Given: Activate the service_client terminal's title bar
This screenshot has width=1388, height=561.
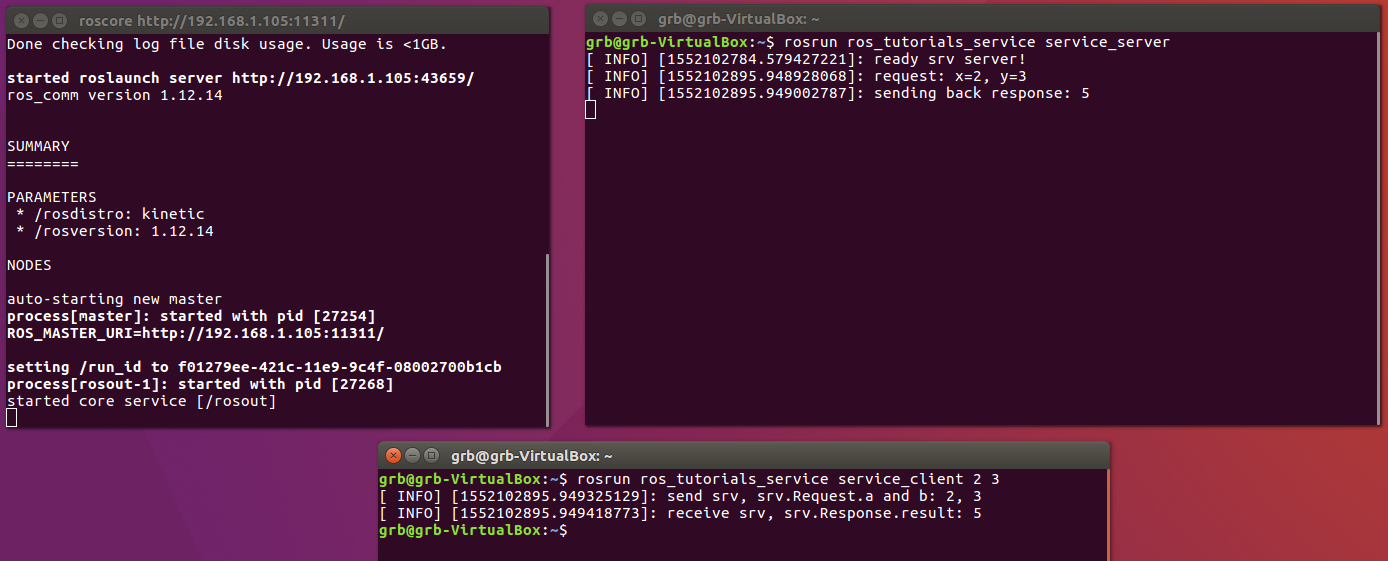Looking at the screenshot, I should tap(800, 455).
